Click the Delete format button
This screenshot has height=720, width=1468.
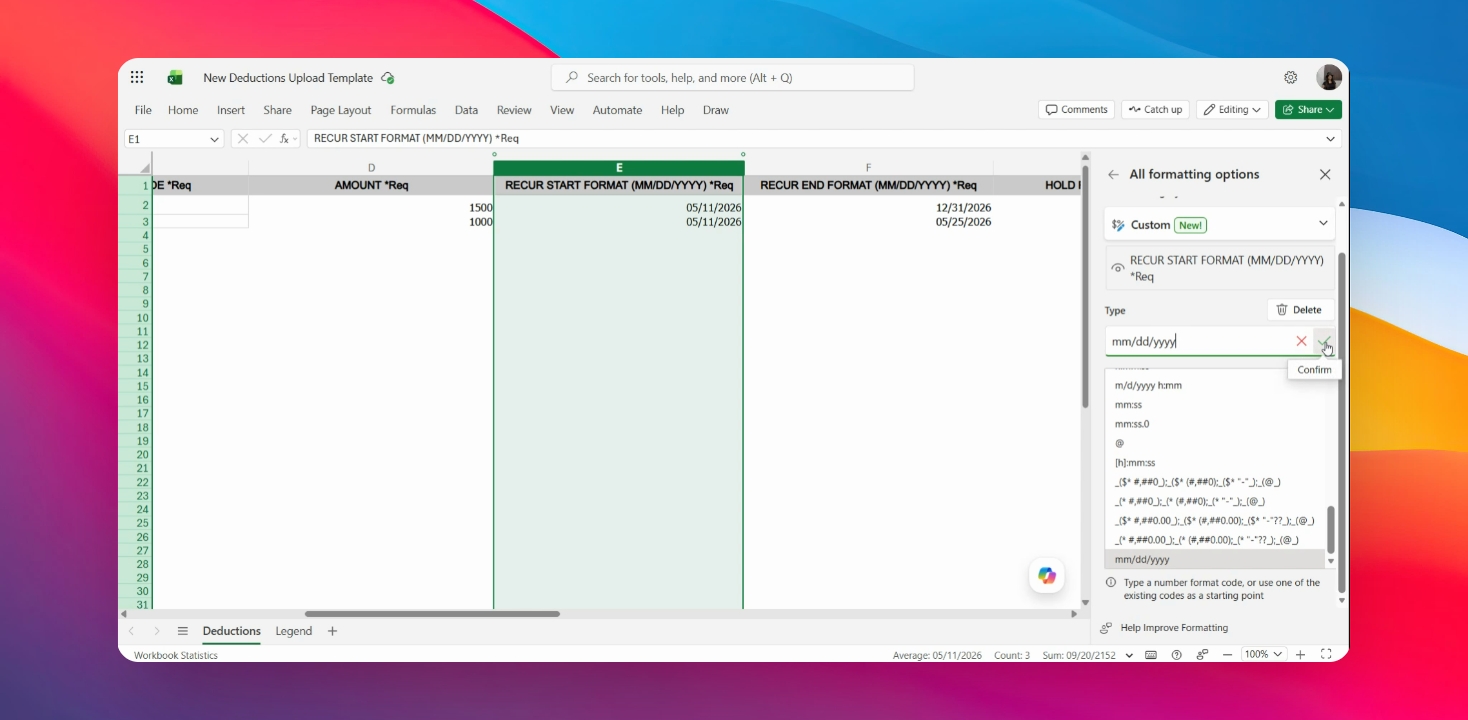pos(1300,310)
